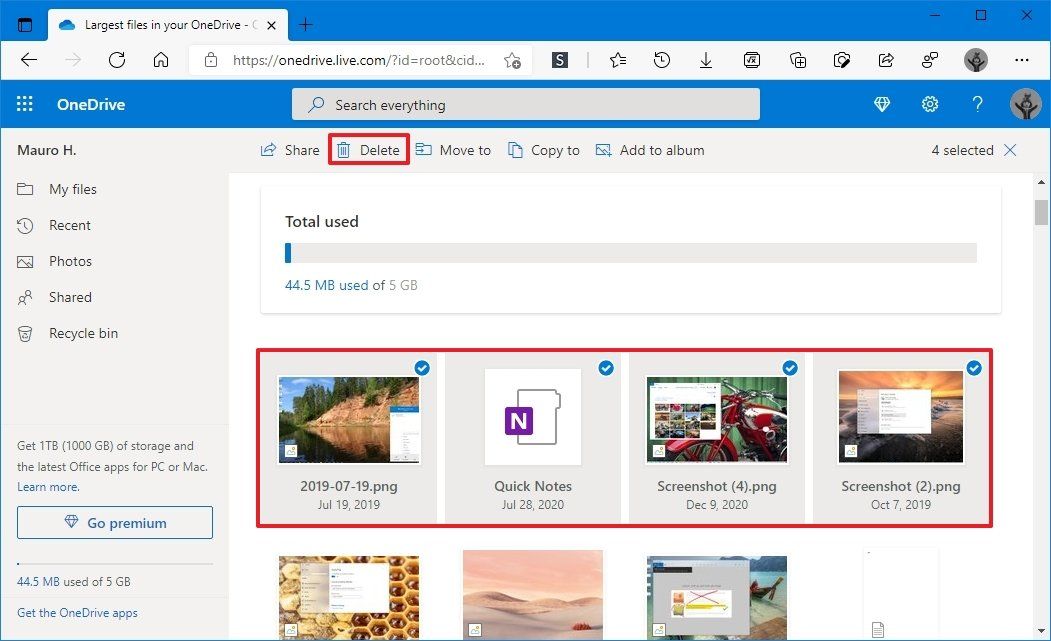Uncheck the 2019-07-19.png selection circle
The image size is (1051, 641).
pos(422,368)
